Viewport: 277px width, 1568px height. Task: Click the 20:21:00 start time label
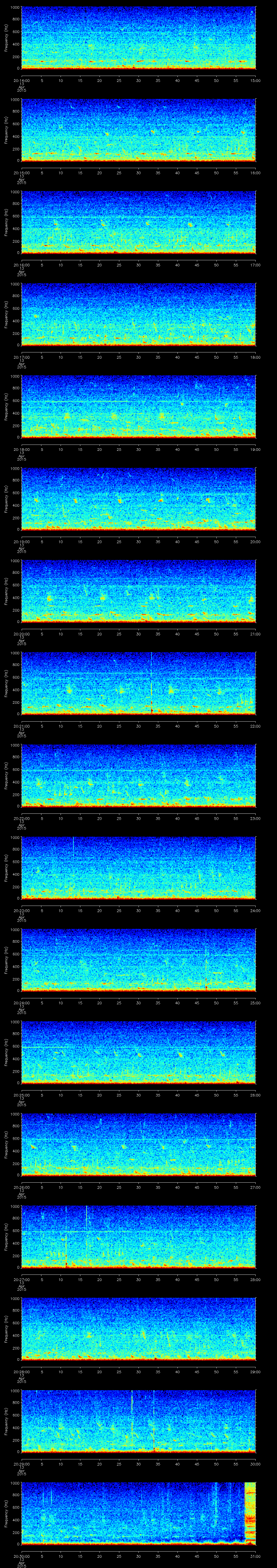click(x=21, y=726)
